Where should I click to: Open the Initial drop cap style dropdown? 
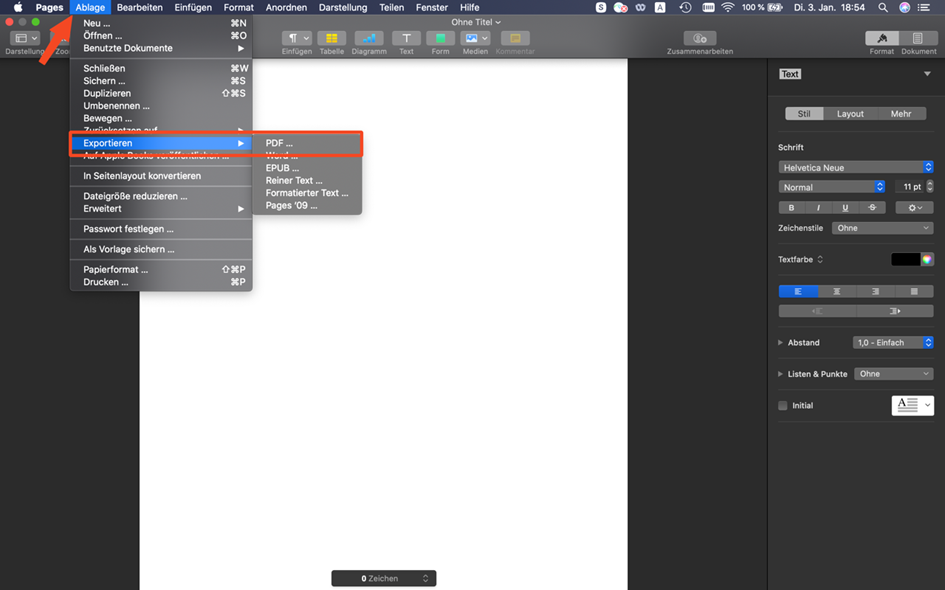[x=912, y=406]
